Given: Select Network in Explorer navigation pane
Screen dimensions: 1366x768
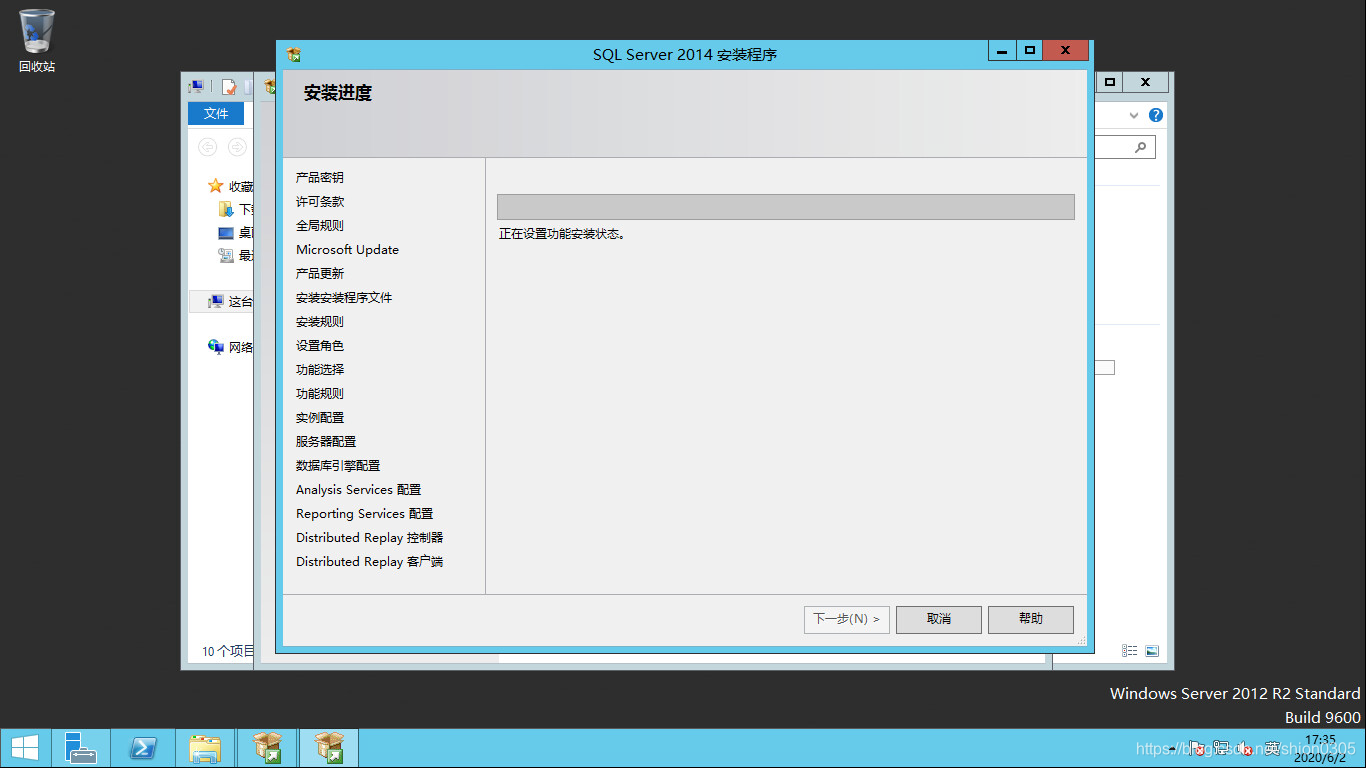Looking at the screenshot, I should [230, 347].
